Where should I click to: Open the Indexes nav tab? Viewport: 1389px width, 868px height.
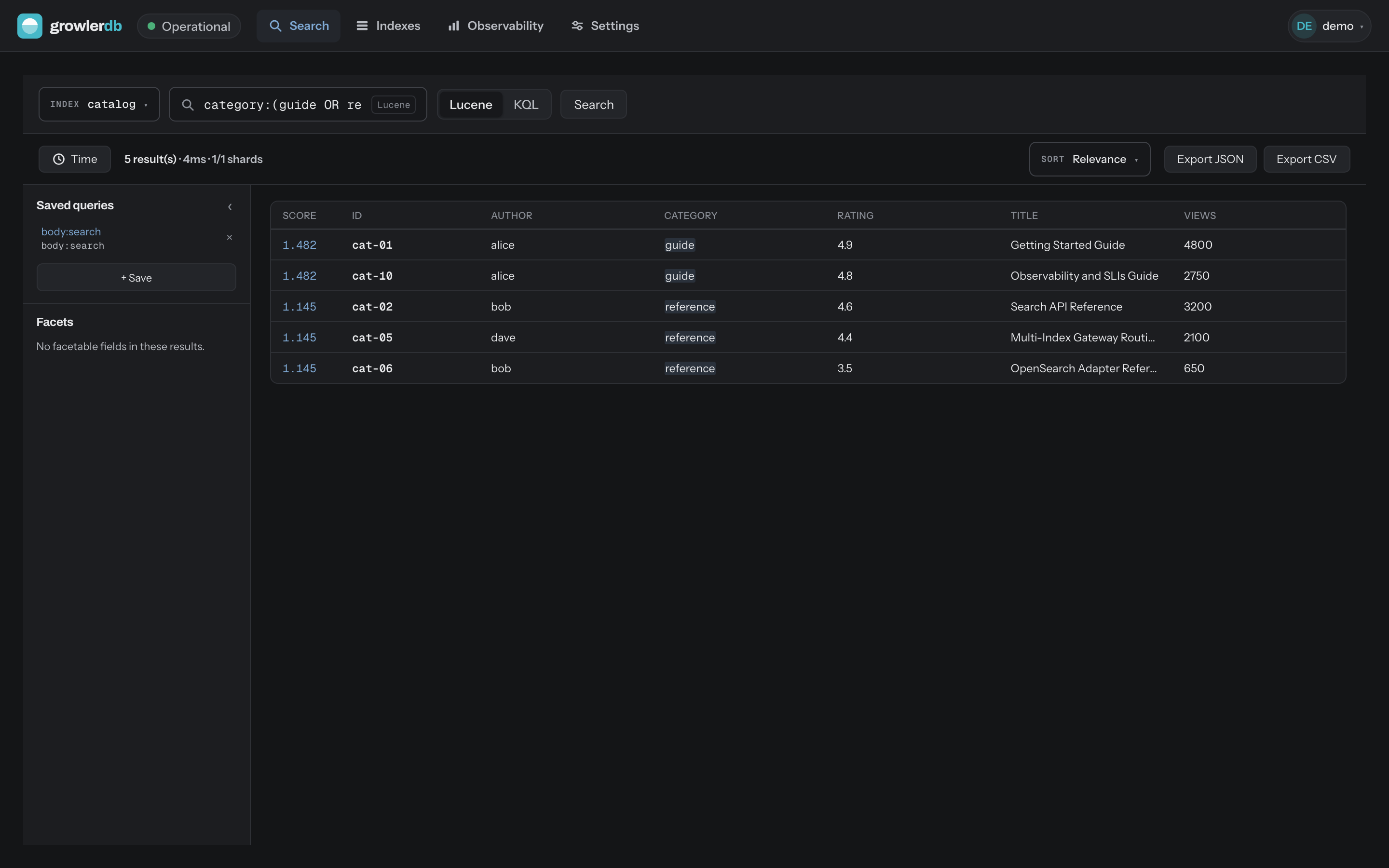coord(388,26)
